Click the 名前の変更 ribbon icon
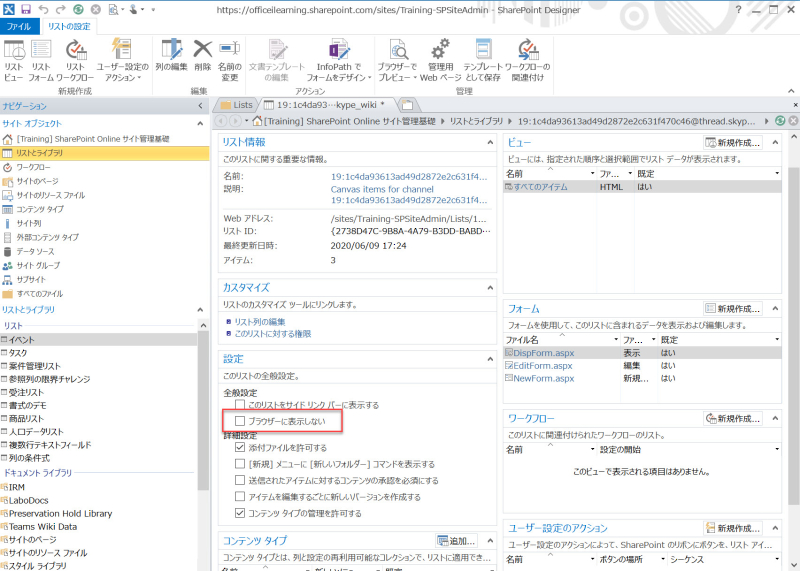This screenshot has height=571, width=800. click(x=230, y=60)
